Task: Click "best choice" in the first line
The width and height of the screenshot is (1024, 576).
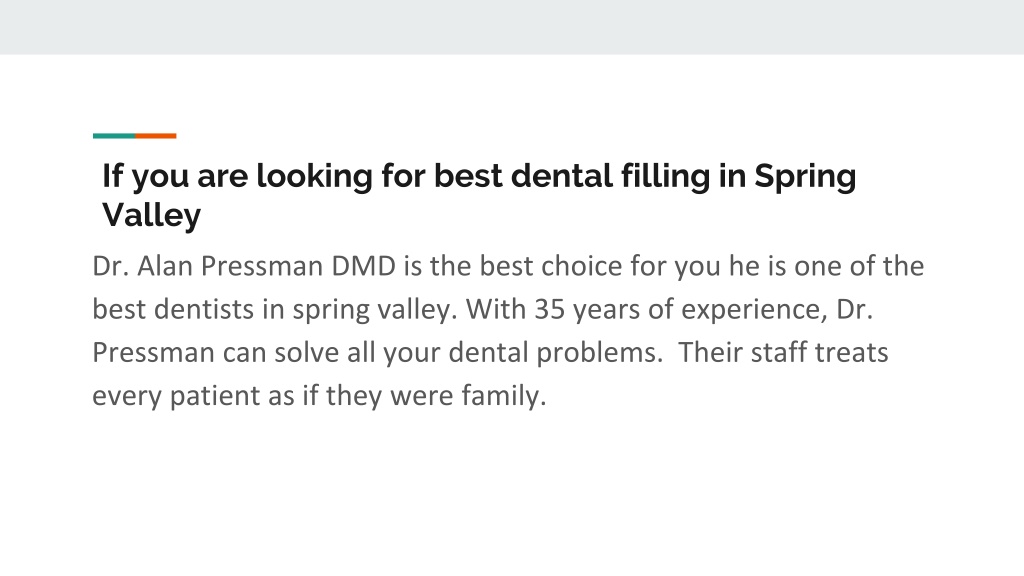Action: 551,266
